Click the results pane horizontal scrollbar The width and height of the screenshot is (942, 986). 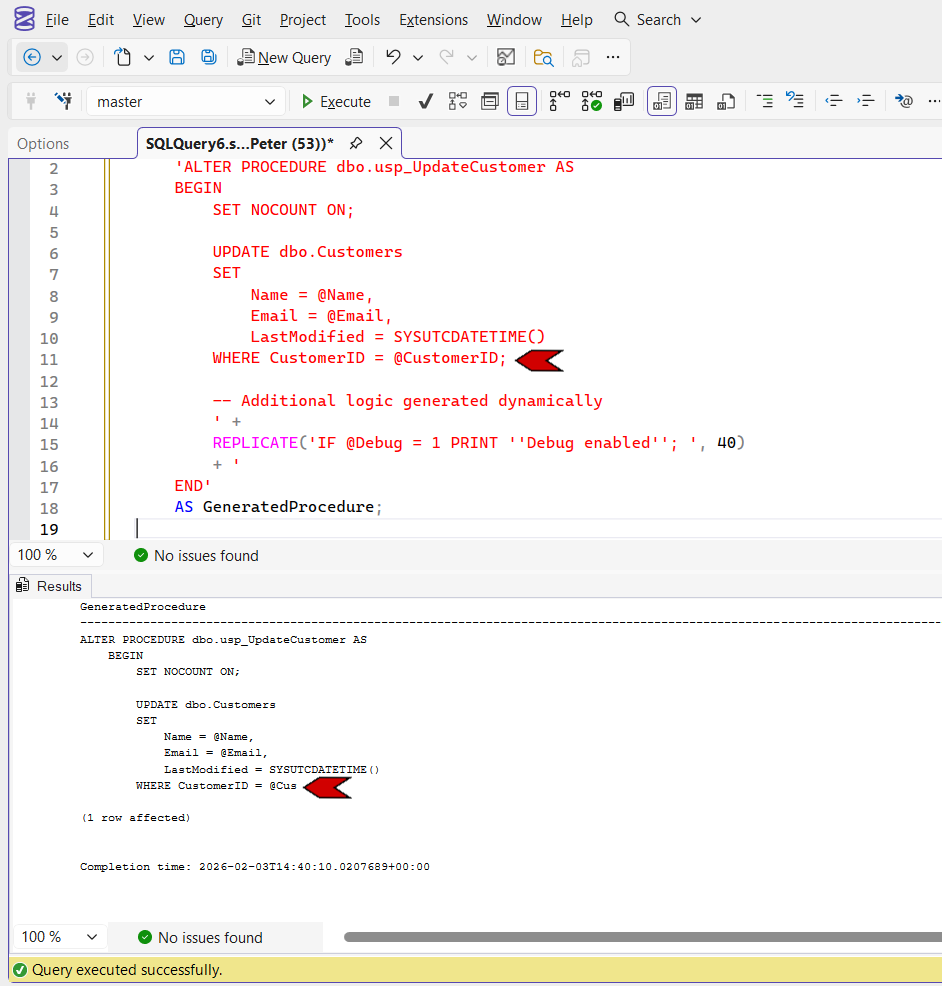point(640,937)
